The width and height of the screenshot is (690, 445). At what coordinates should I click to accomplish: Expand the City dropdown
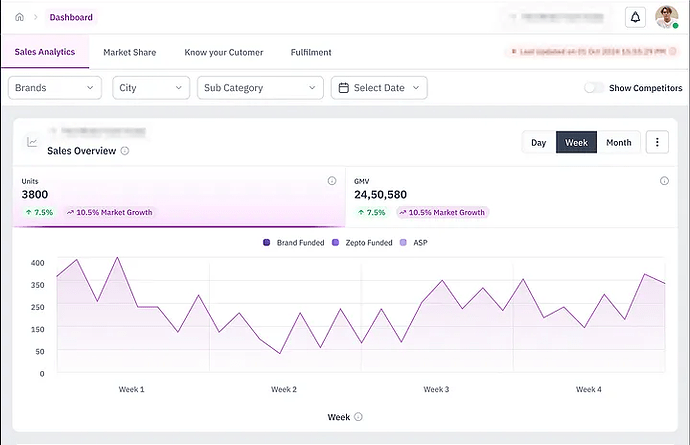(x=151, y=88)
